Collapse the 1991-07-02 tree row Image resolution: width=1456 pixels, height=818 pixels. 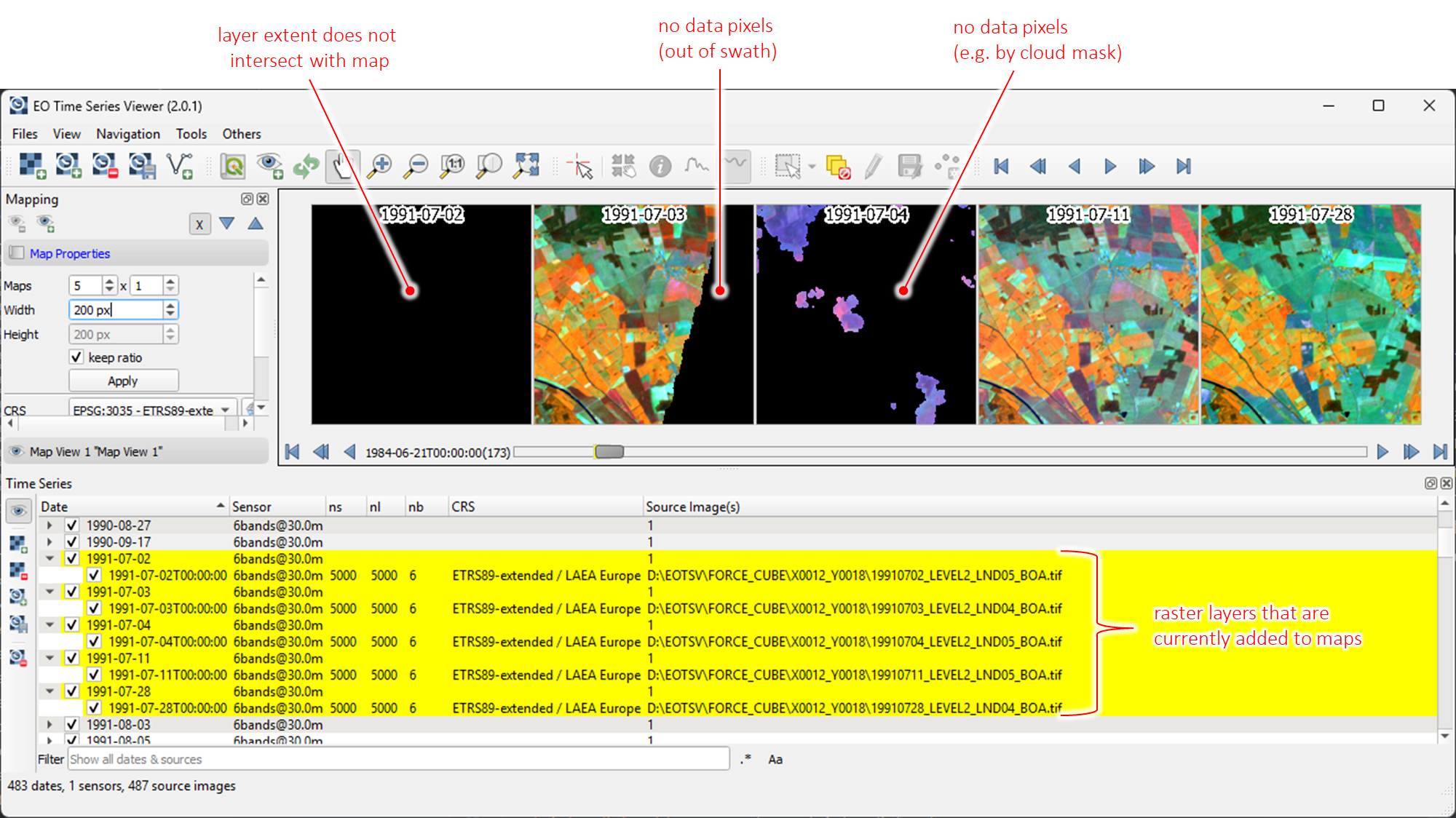tap(50, 558)
